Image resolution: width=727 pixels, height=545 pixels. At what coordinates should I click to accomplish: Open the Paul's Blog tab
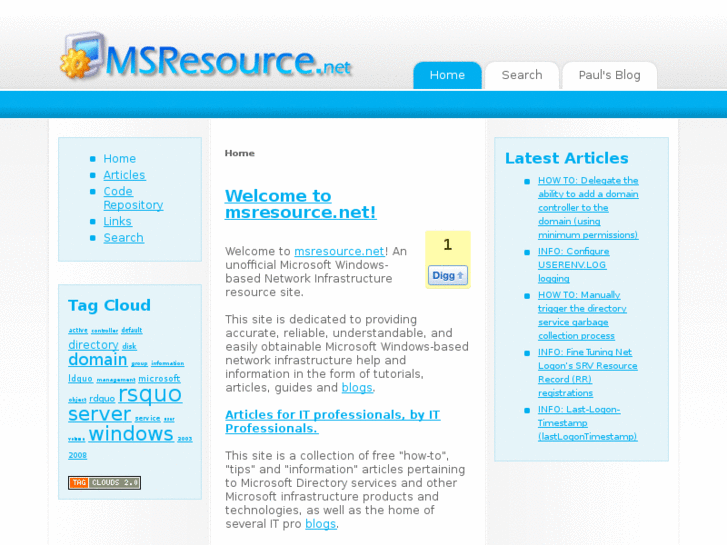[x=609, y=75]
